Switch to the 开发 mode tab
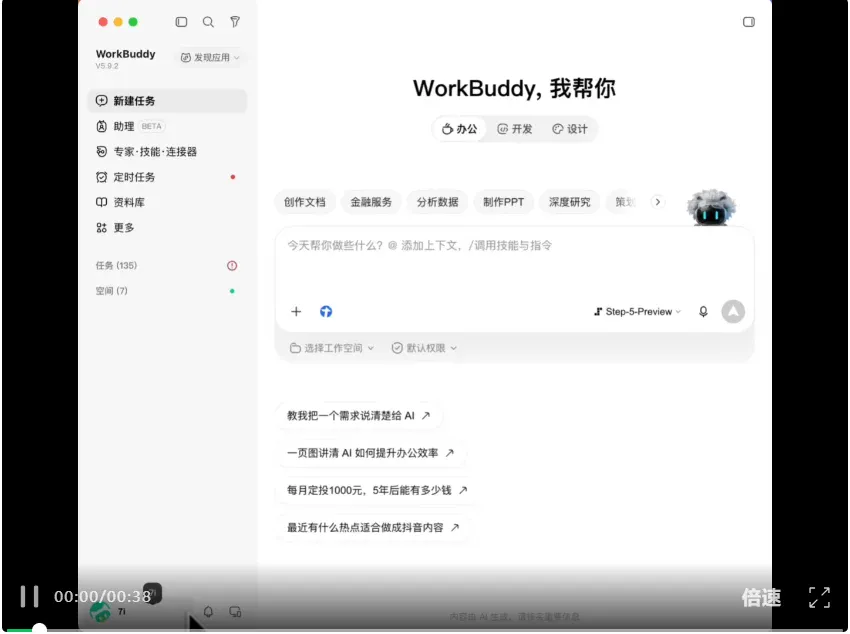This screenshot has height=634, width=850. (515, 129)
